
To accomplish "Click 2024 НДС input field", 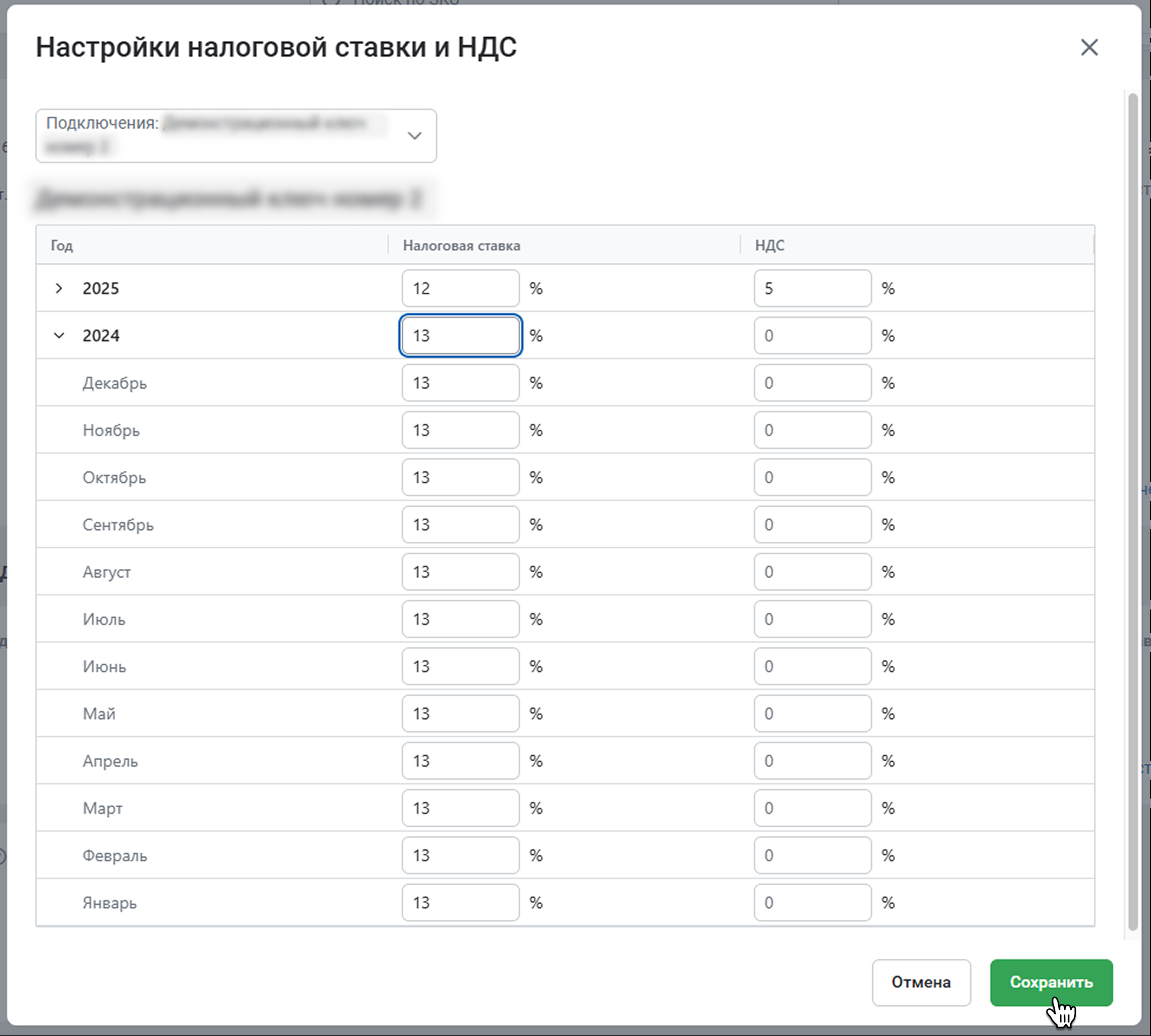I will [812, 335].
